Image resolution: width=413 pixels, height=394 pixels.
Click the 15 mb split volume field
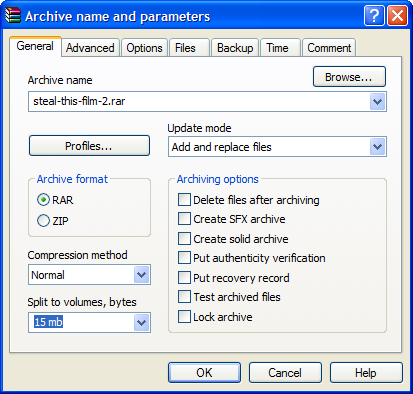point(89,322)
